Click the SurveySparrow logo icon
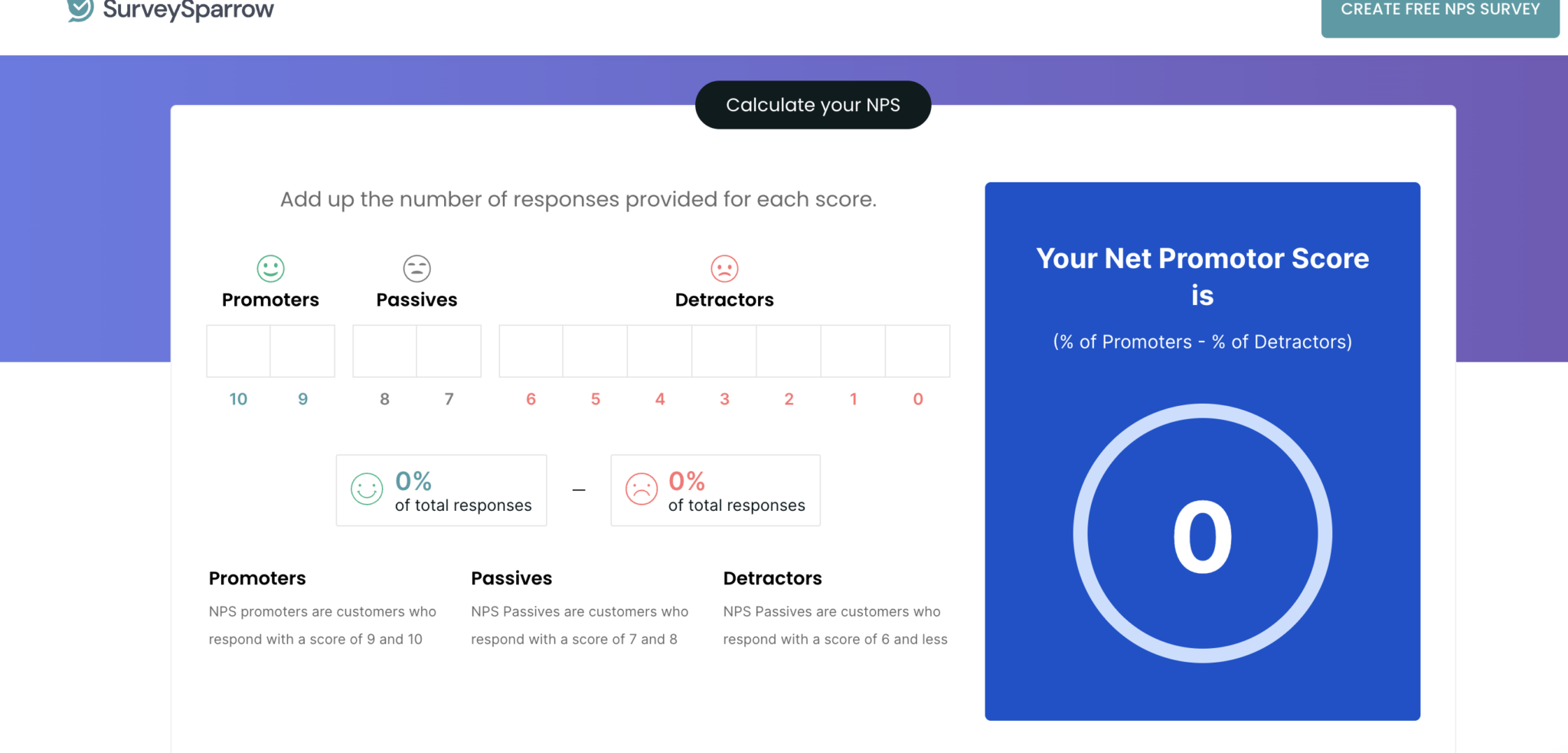This screenshot has width=1568, height=753. (79, 10)
